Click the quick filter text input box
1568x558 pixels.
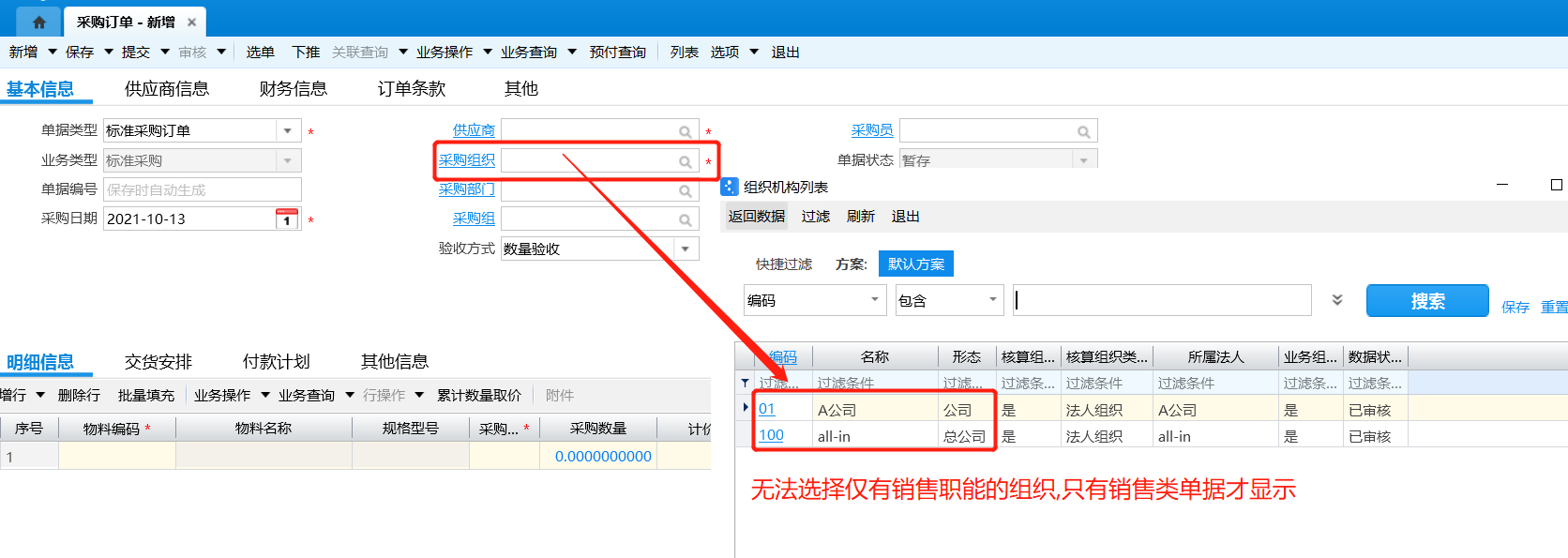pyautogui.click(x=1162, y=300)
